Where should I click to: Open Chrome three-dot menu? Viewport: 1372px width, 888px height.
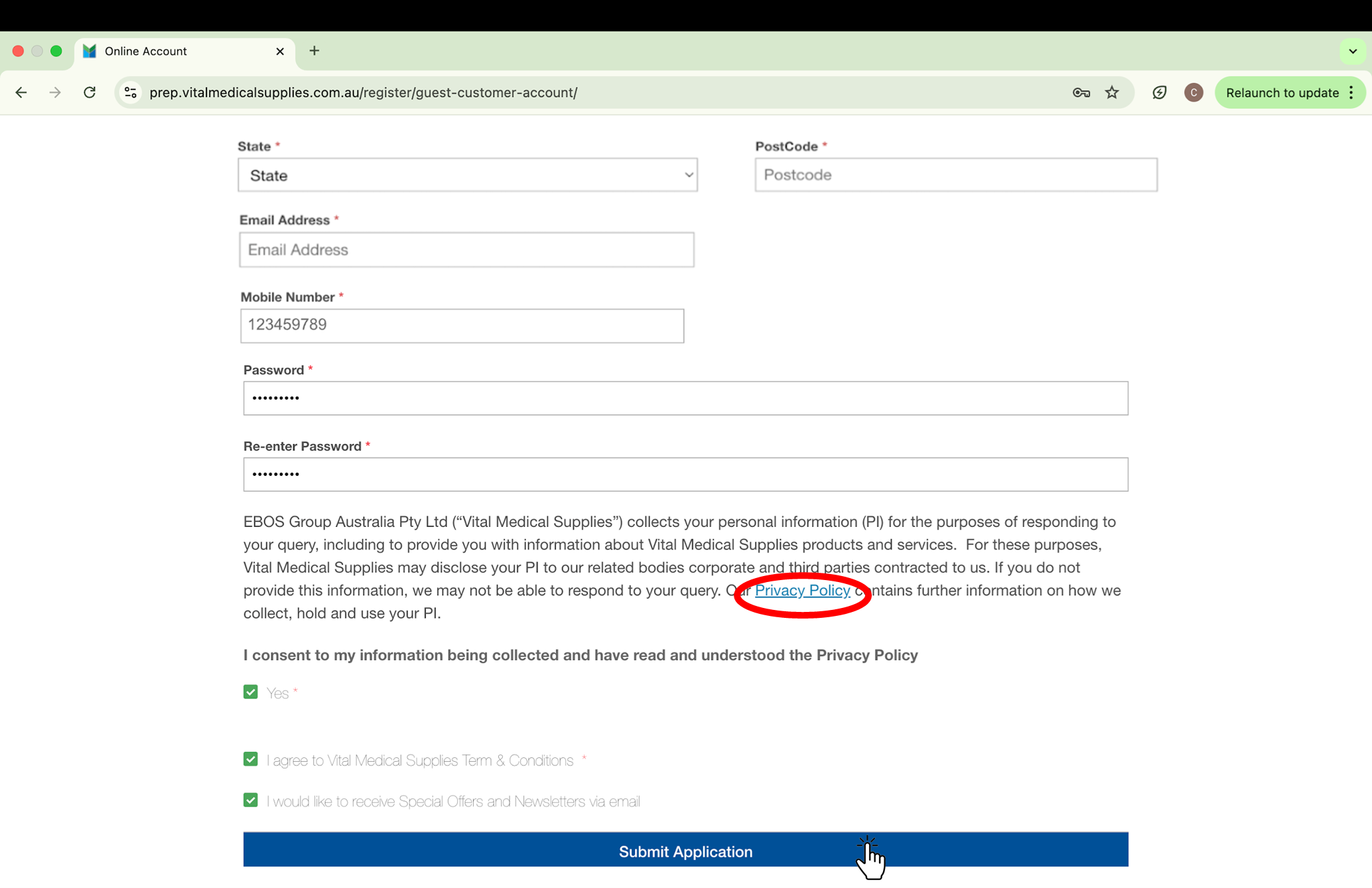coord(1351,93)
